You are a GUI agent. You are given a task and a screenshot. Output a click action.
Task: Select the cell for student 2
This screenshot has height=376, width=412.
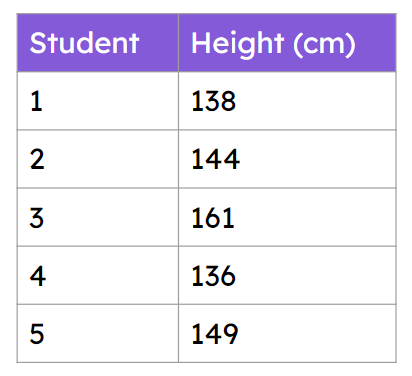coord(98,159)
